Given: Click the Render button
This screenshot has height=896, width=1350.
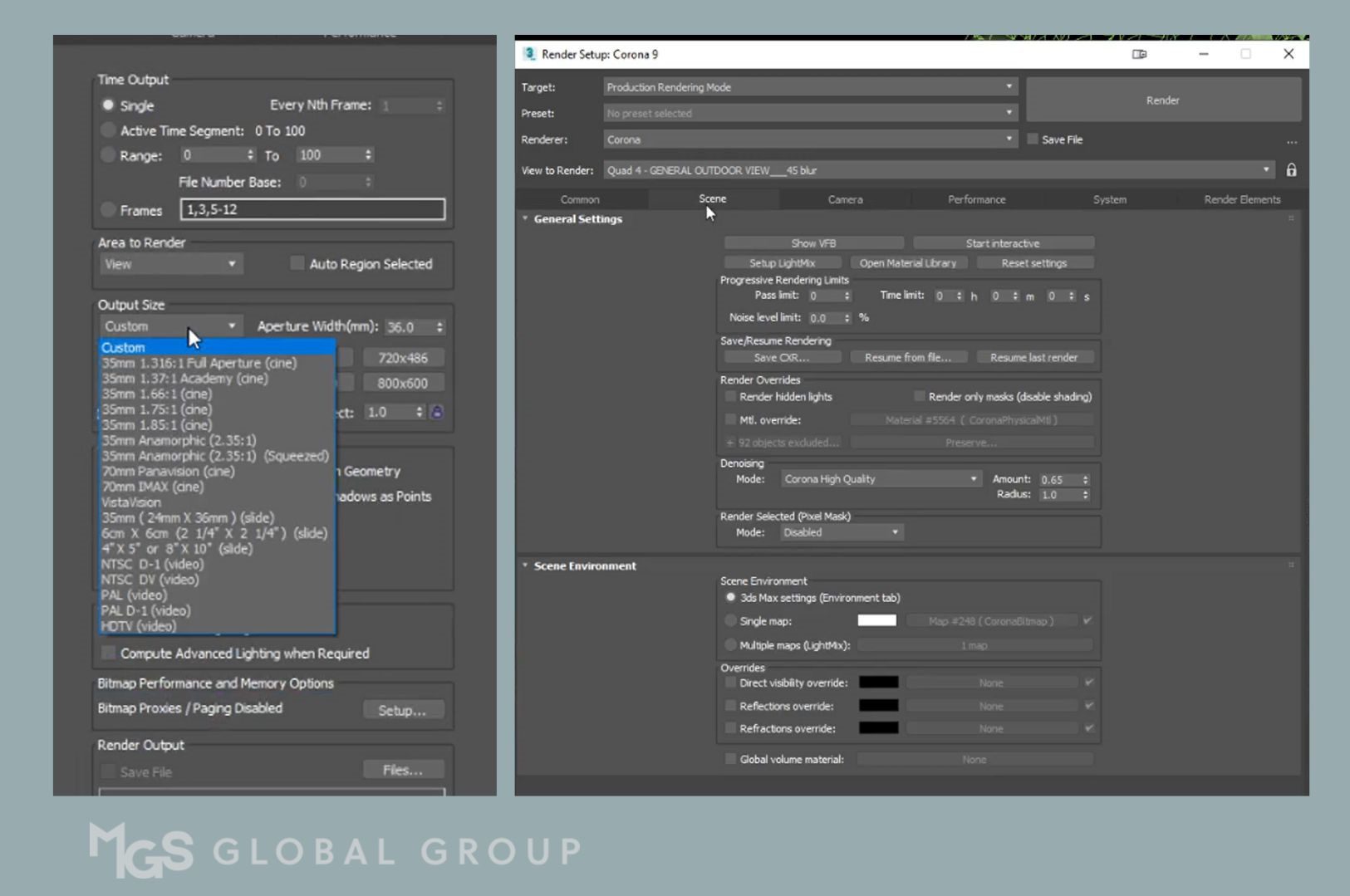Looking at the screenshot, I should point(1162,100).
